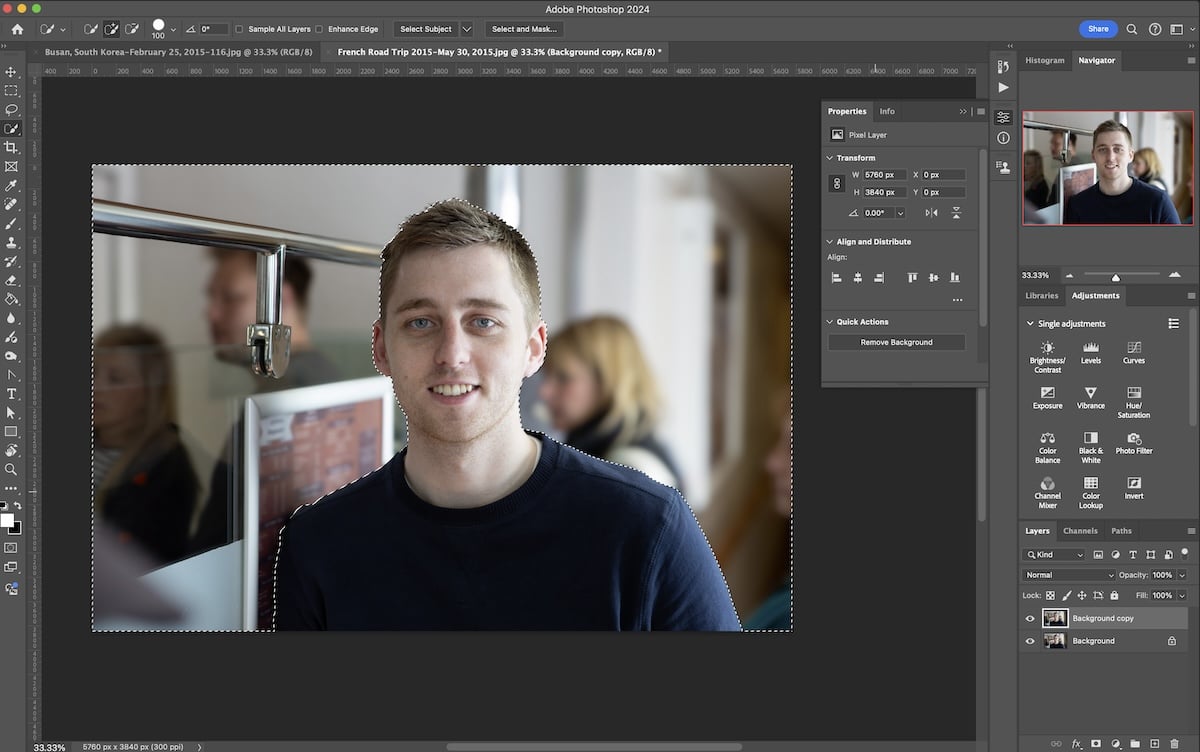Viewport: 1200px width, 752px height.
Task: Toggle visibility of the Background layer
Action: coord(1029,641)
